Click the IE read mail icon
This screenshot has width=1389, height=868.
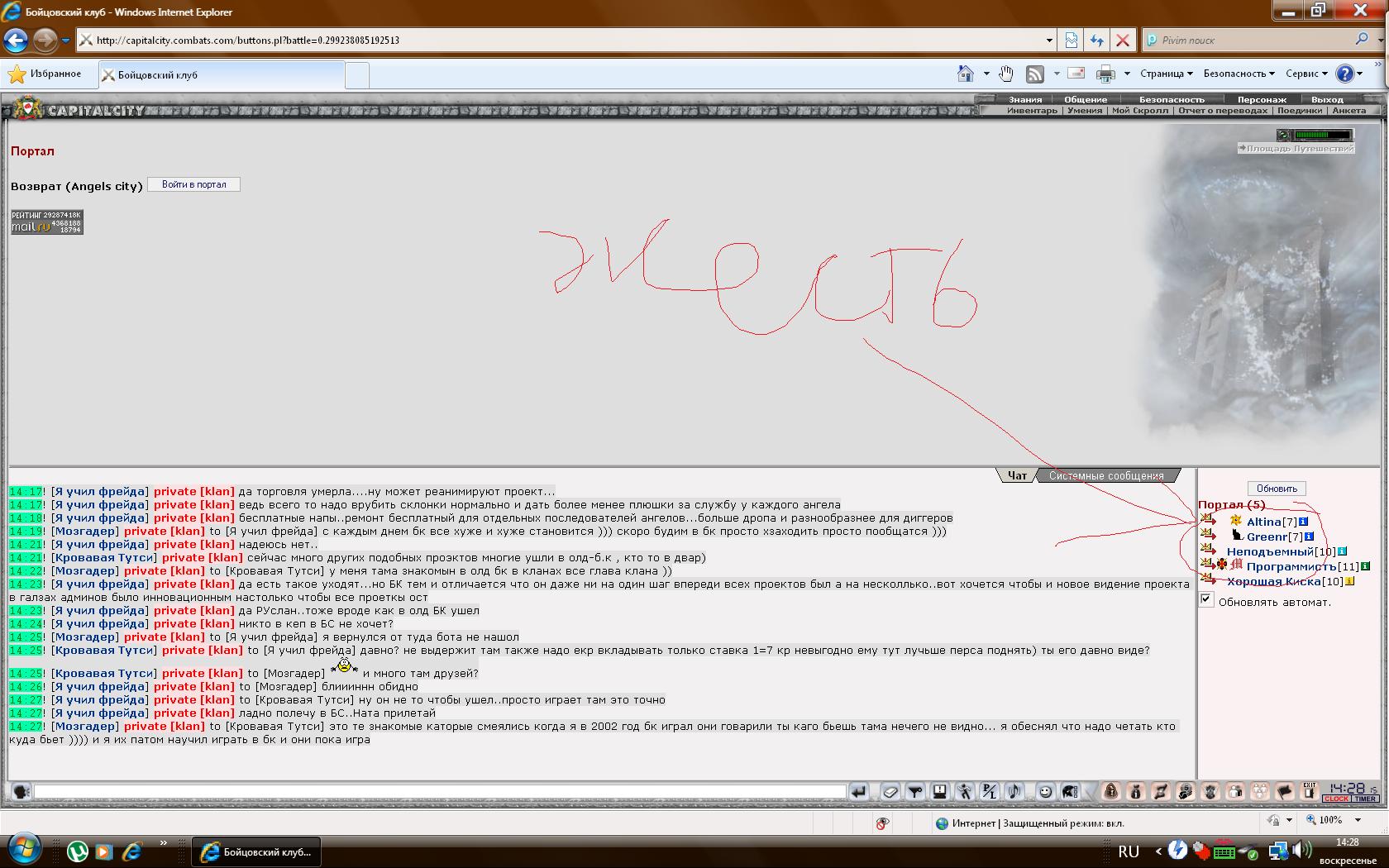click(x=1076, y=74)
